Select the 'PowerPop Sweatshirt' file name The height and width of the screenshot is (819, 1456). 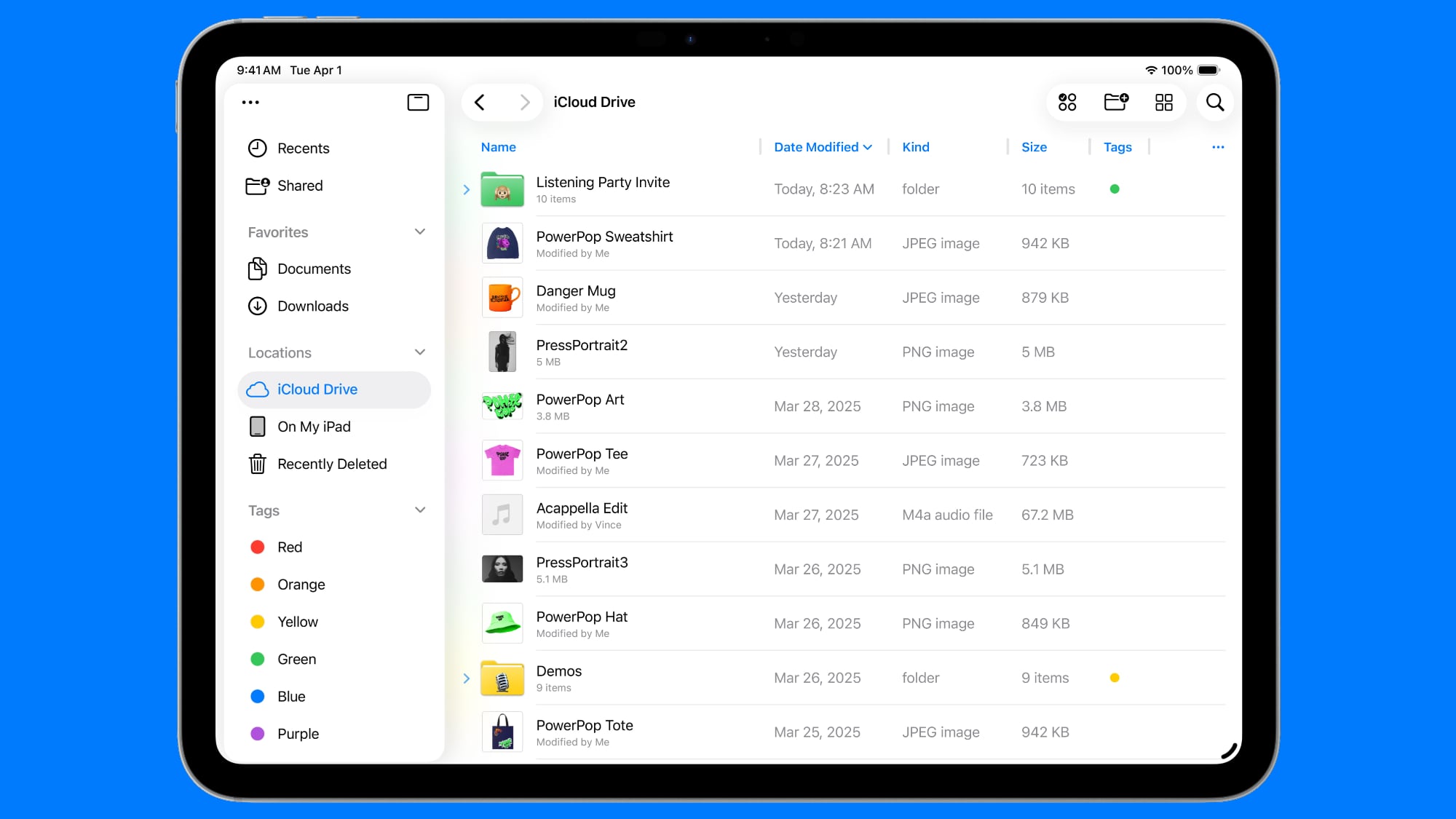coord(604,237)
